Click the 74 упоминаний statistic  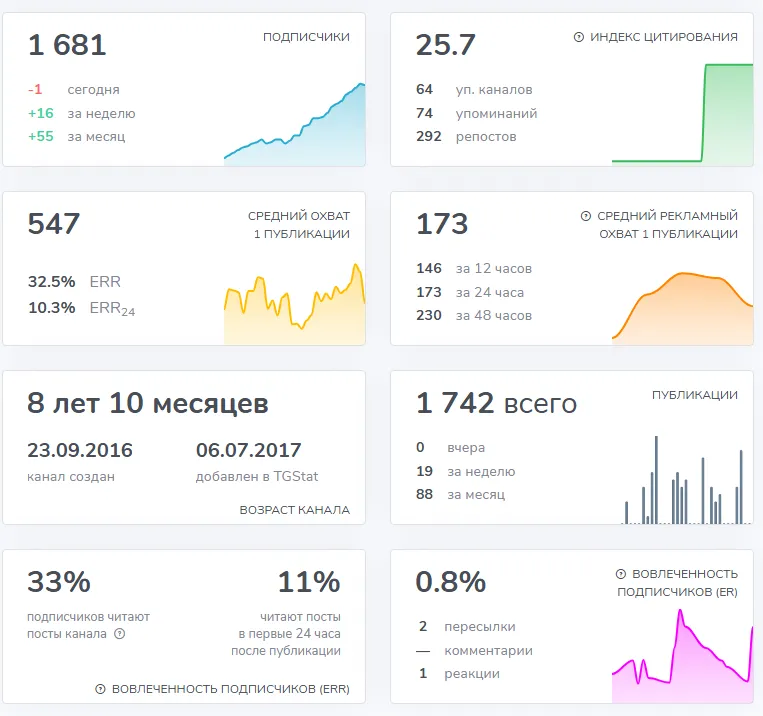click(x=476, y=113)
